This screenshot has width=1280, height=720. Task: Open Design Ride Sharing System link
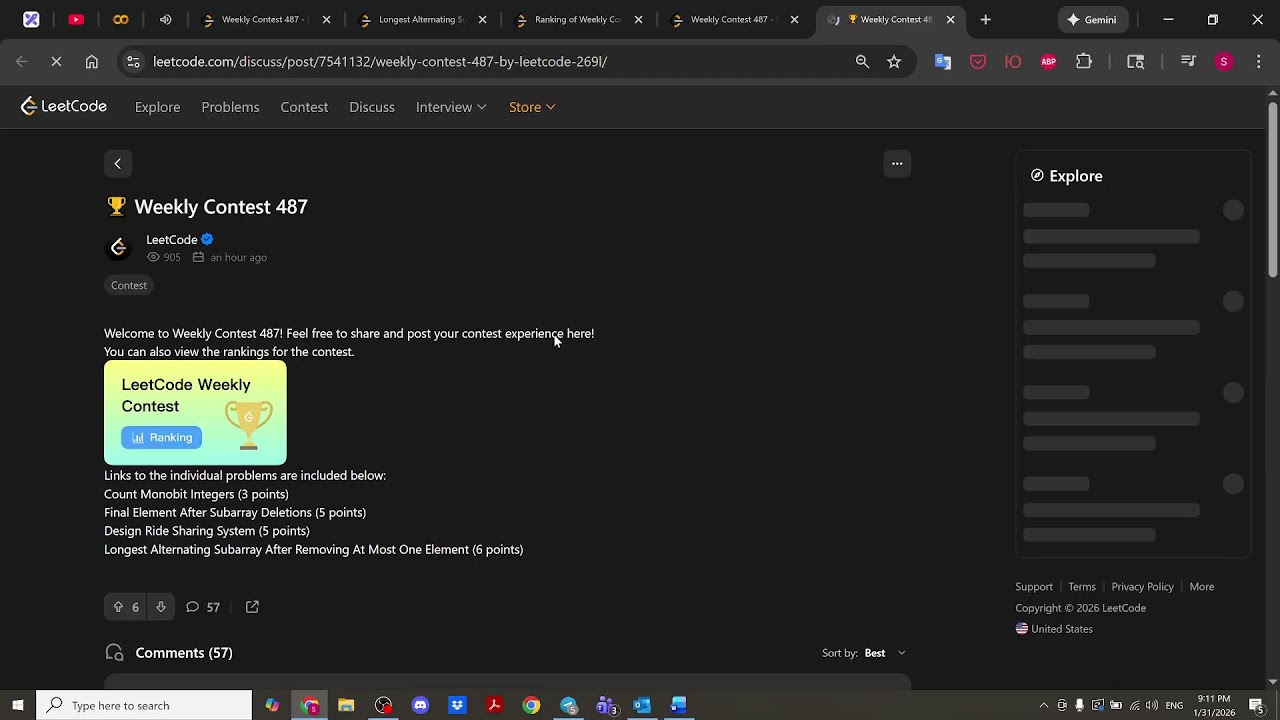pyautogui.click(x=207, y=531)
